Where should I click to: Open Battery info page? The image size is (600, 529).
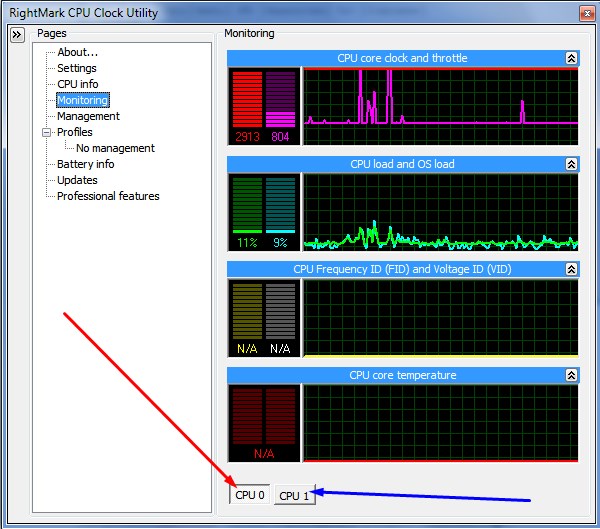coord(85,164)
